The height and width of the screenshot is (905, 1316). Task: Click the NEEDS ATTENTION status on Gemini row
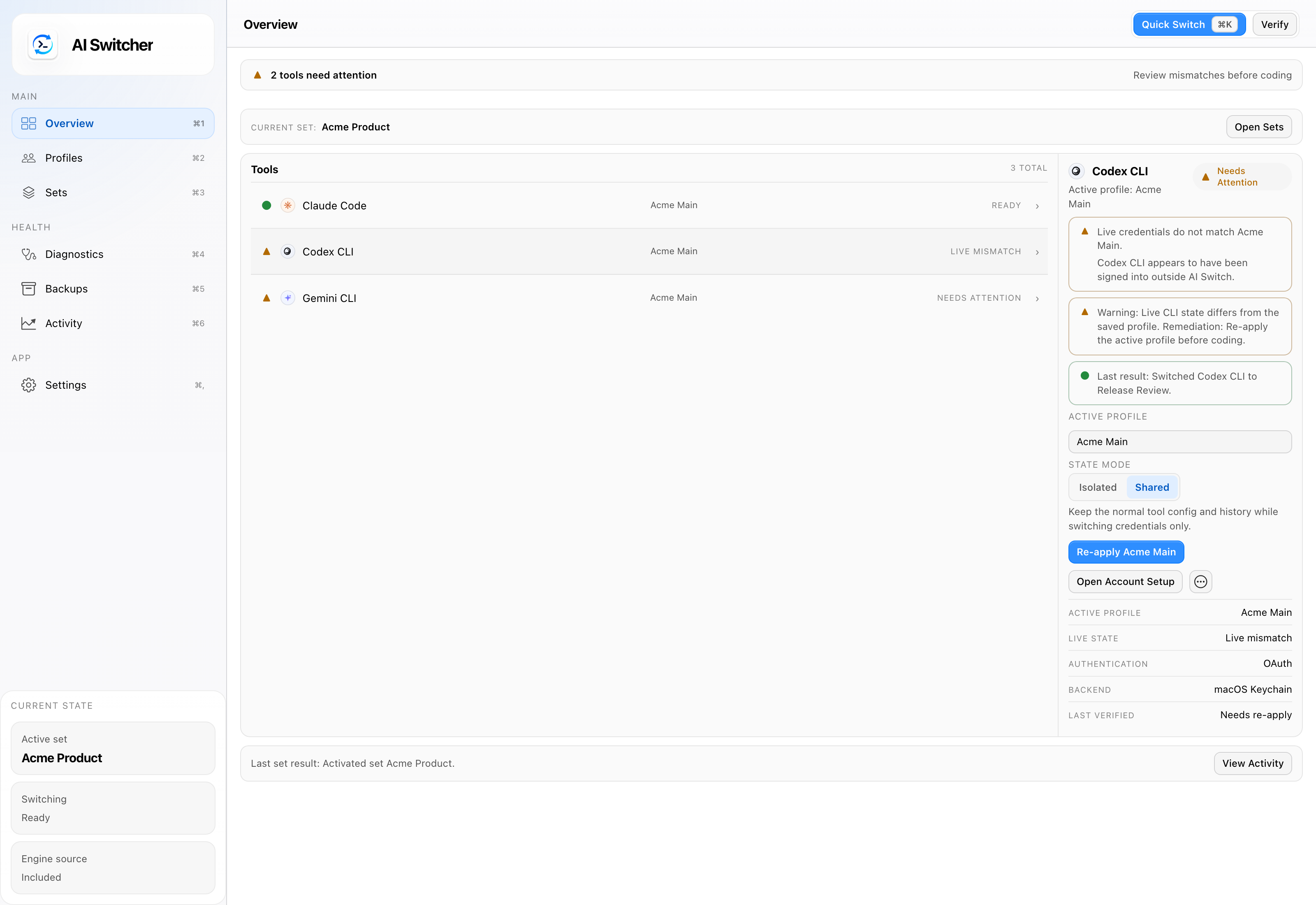(x=979, y=298)
